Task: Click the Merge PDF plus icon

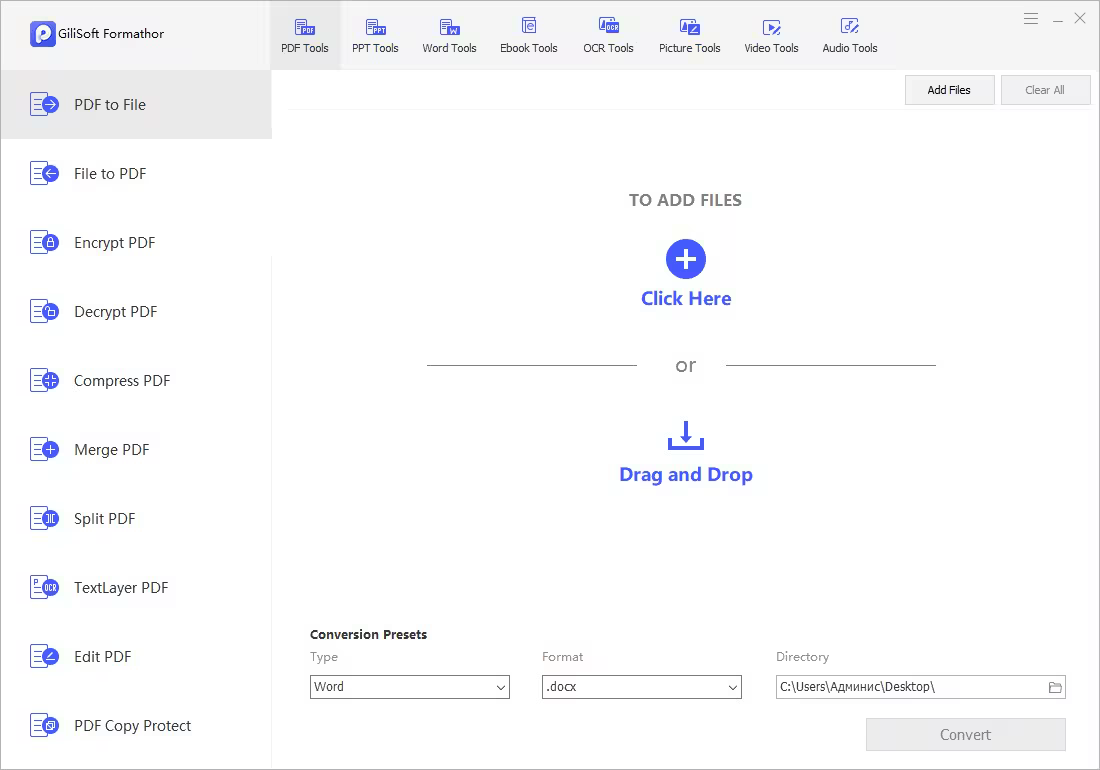Action: pyautogui.click(x=44, y=450)
